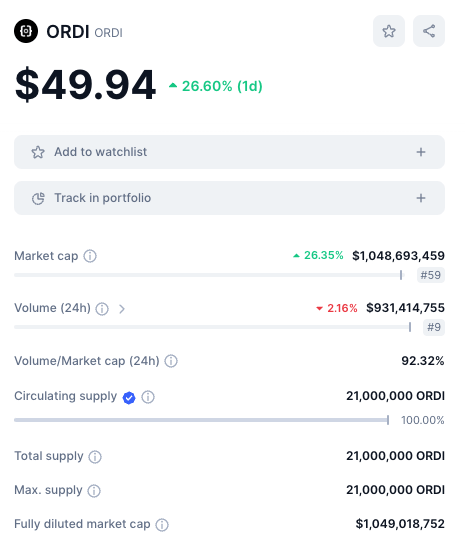Screen dimensions: 465x552
Task: Click the circulating supply progress bar
Action: pyautogui.click(x=201, y=420)
